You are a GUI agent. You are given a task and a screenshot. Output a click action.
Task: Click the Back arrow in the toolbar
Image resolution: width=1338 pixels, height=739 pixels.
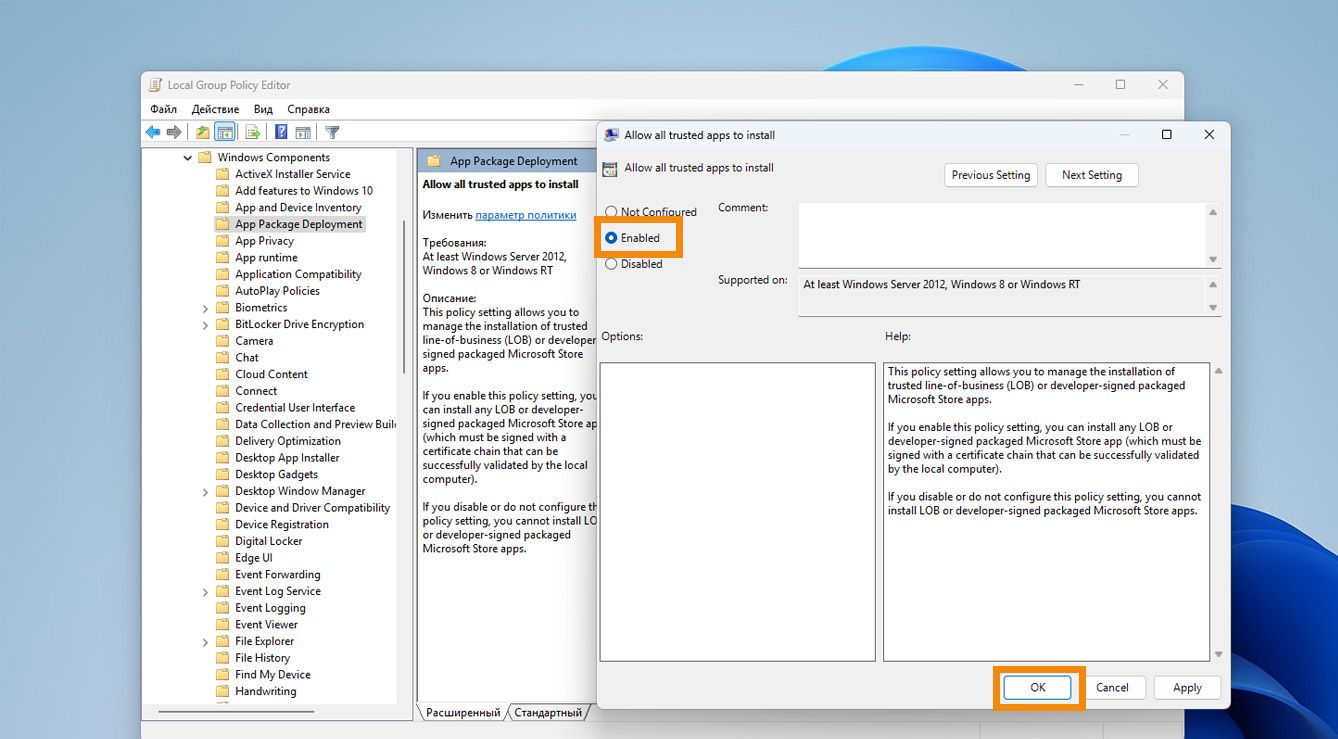(152, 132)
